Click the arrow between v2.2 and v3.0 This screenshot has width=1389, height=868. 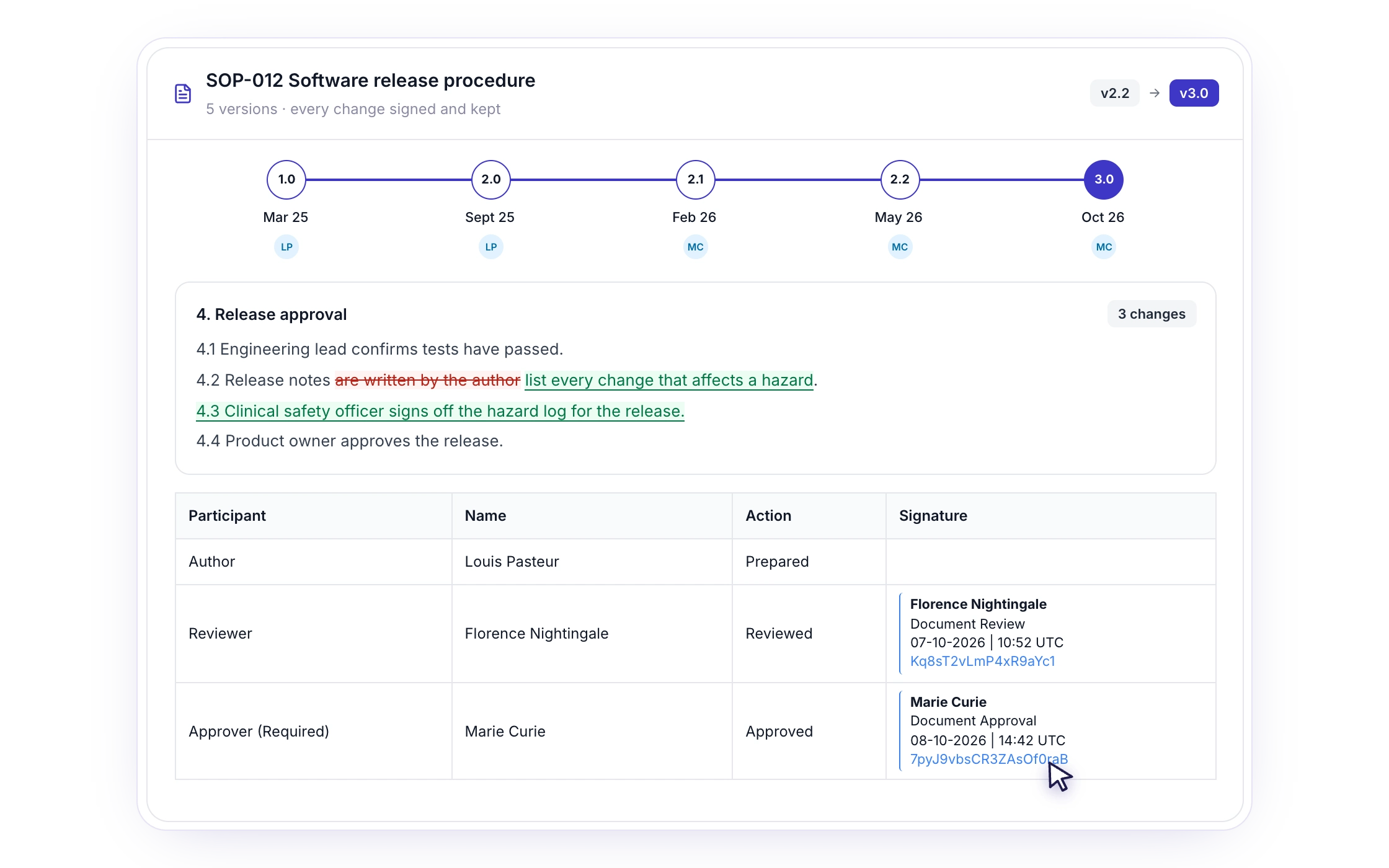pyautogui.click(x=1155, y=93)
